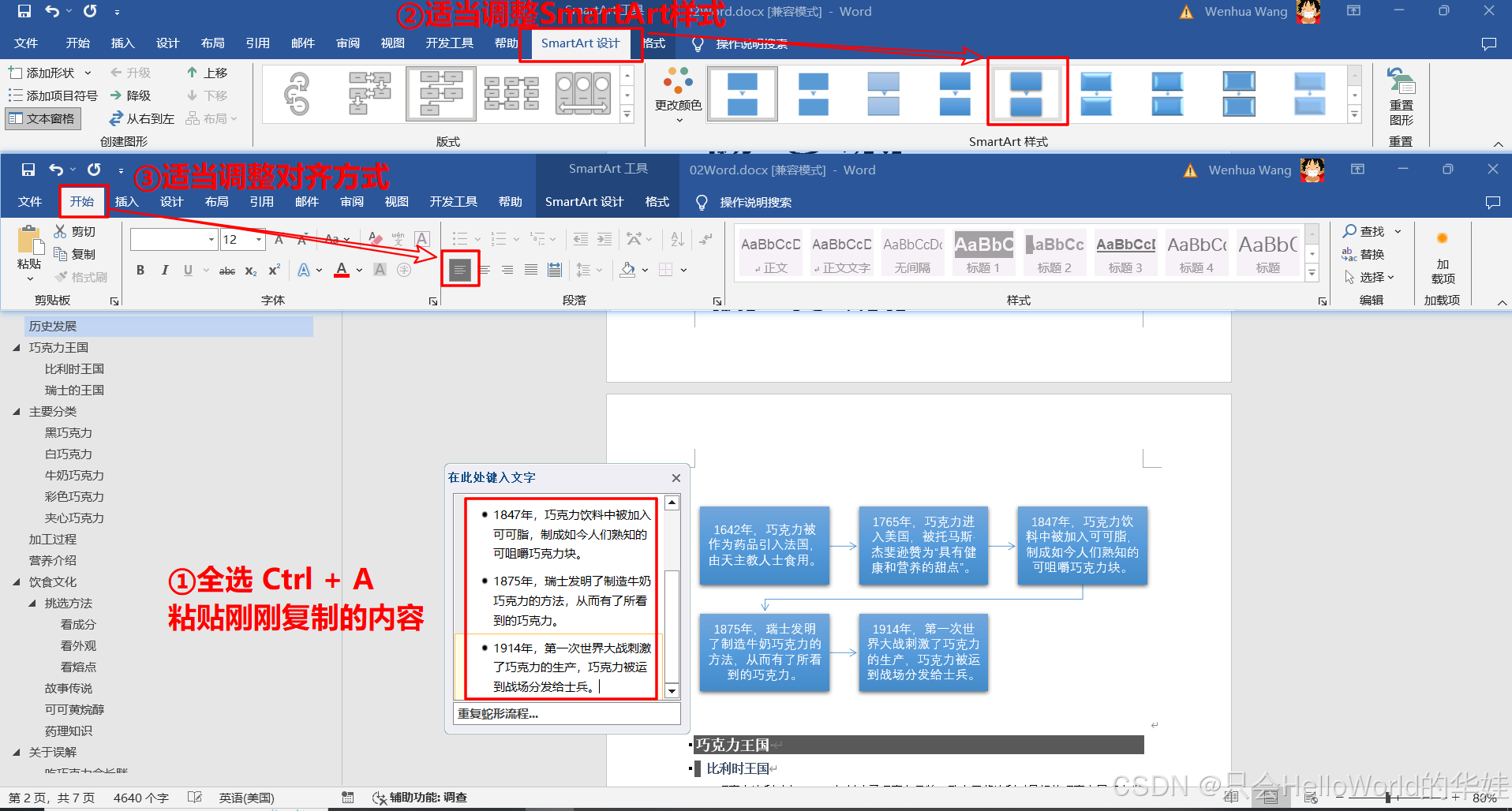Select the third SmartArt layout thumbnail
This screenshot has height=811, width=1512.
coord(441,93)
